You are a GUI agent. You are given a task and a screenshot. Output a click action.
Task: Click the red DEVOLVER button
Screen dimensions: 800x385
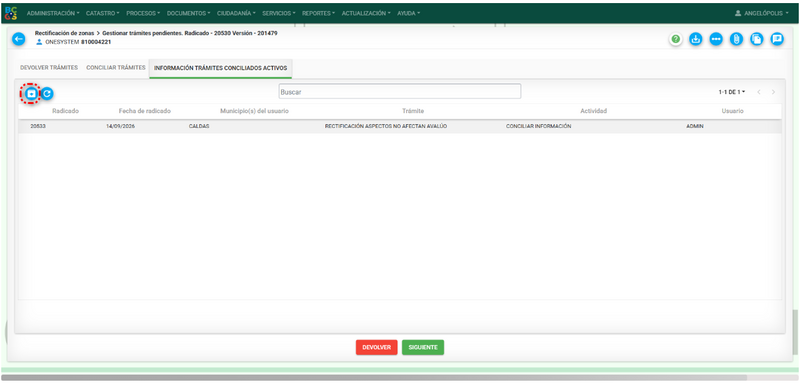pos(377,347)
